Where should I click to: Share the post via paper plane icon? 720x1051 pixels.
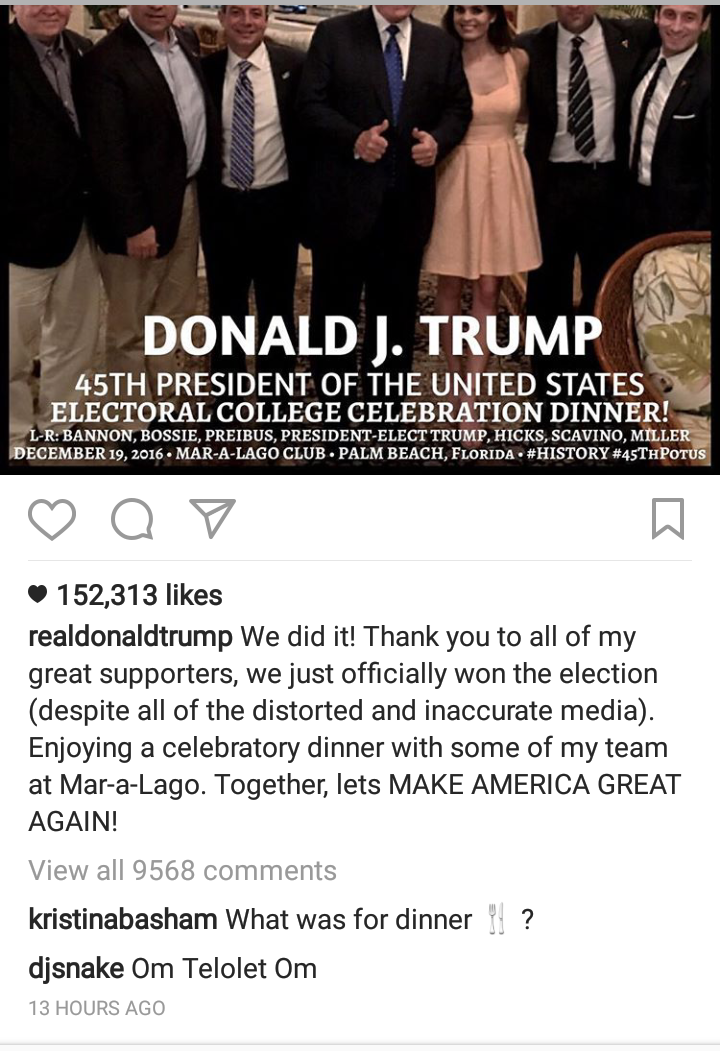(x=213, y=518)
